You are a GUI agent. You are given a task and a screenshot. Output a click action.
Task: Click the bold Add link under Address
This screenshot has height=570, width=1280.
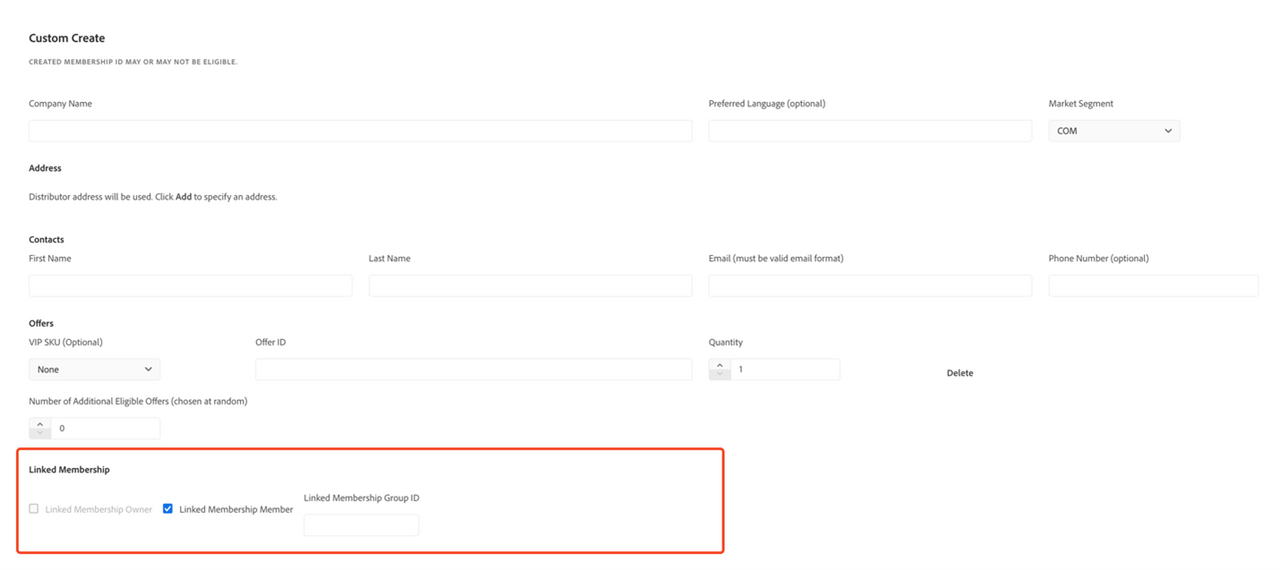click(x=184, y=197)
